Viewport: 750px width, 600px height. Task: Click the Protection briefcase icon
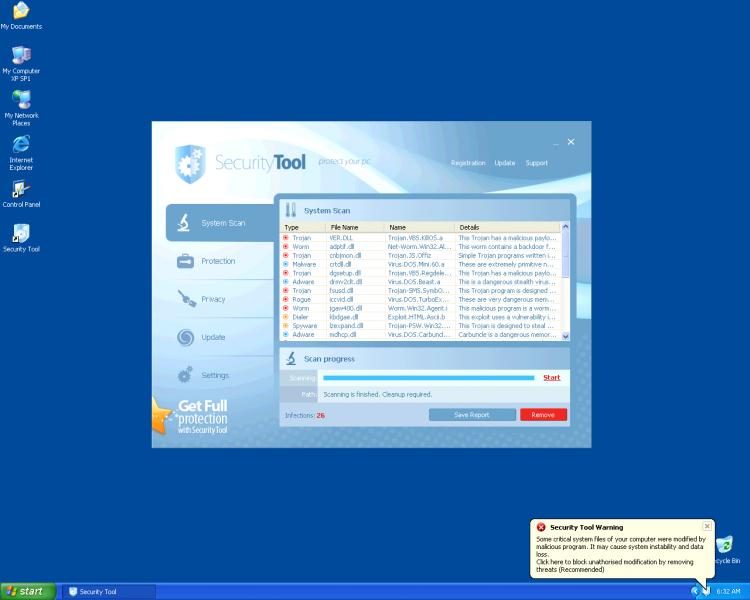[185, 261]
